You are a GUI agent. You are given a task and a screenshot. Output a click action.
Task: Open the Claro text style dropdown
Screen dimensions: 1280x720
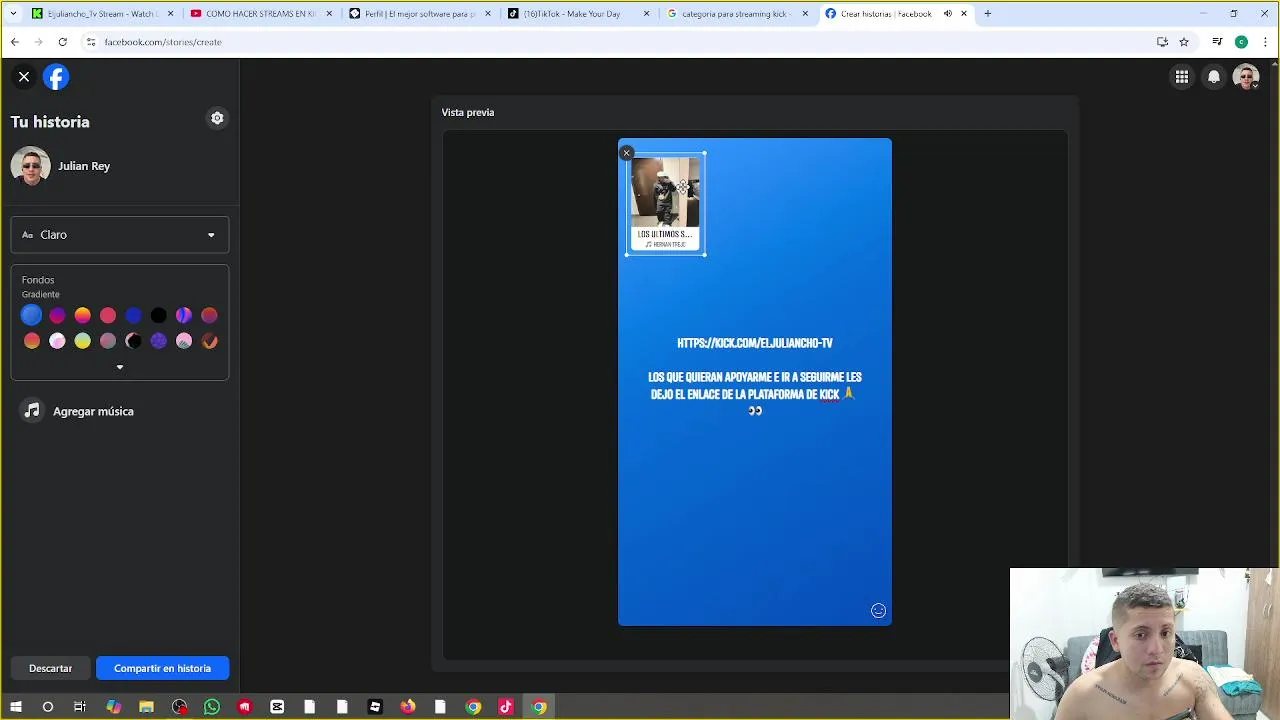tap(120, 235)
